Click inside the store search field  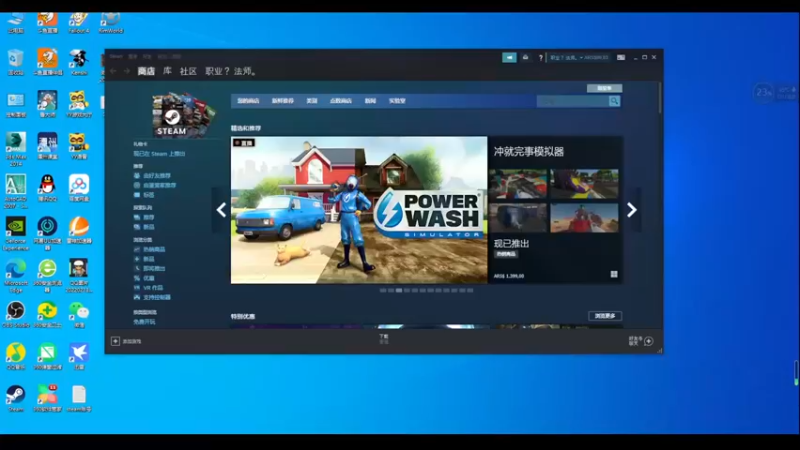572,101
